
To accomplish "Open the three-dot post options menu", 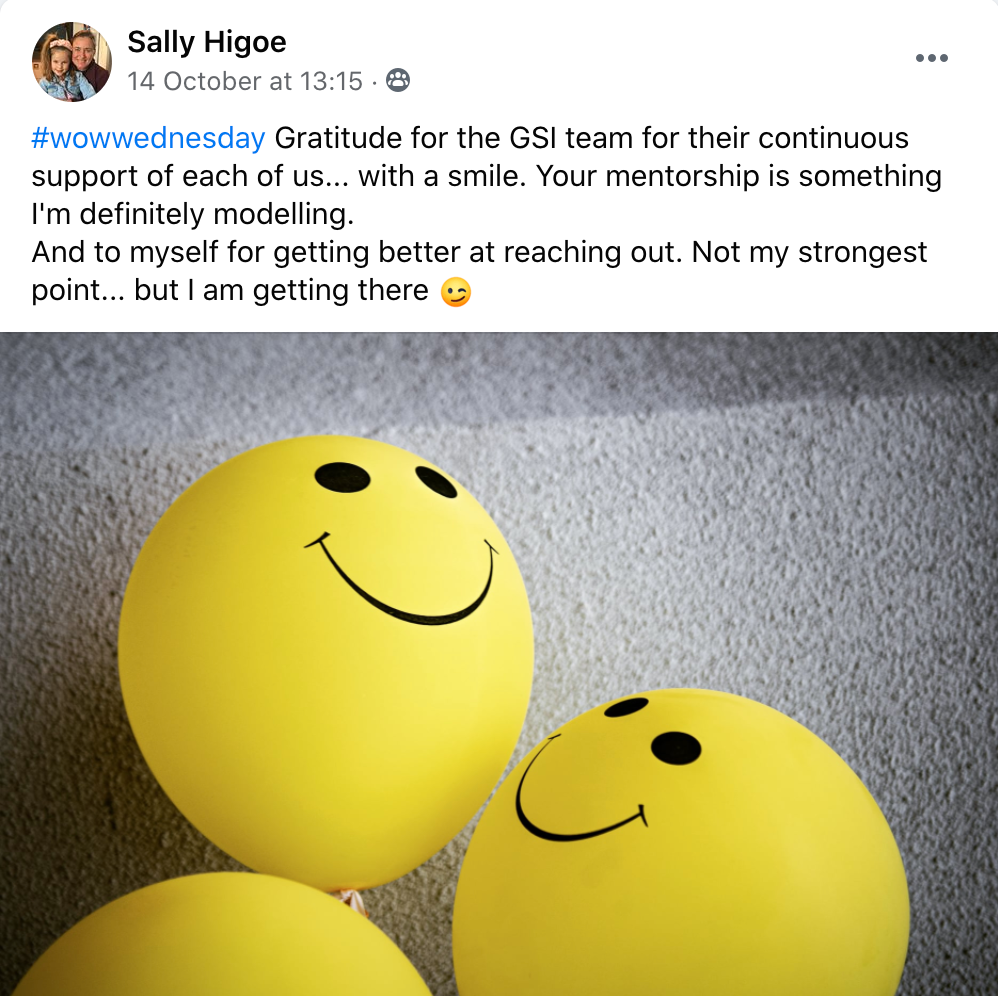I will [932, 58].
